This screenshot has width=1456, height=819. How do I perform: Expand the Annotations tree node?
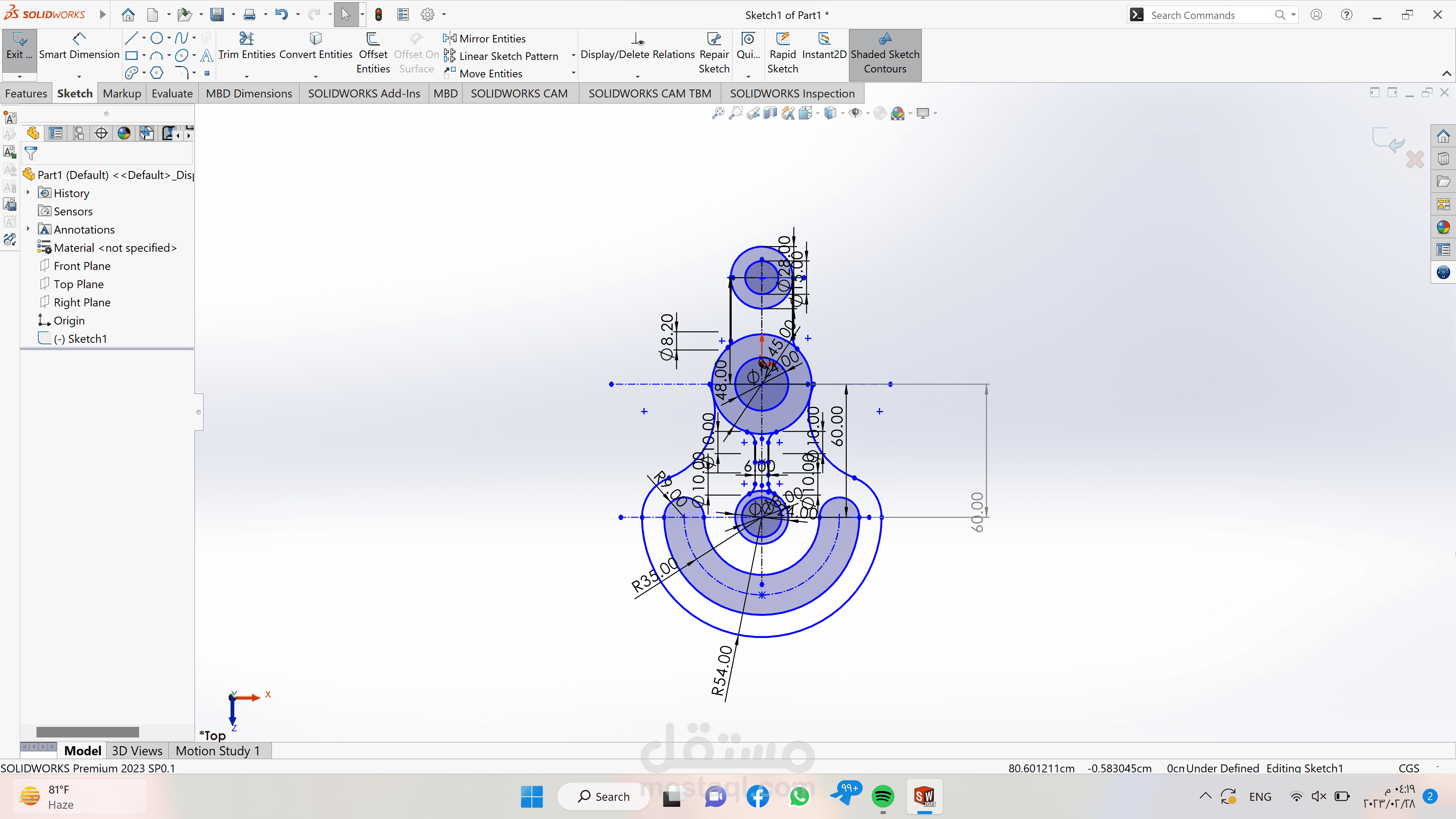coord(28,229)
